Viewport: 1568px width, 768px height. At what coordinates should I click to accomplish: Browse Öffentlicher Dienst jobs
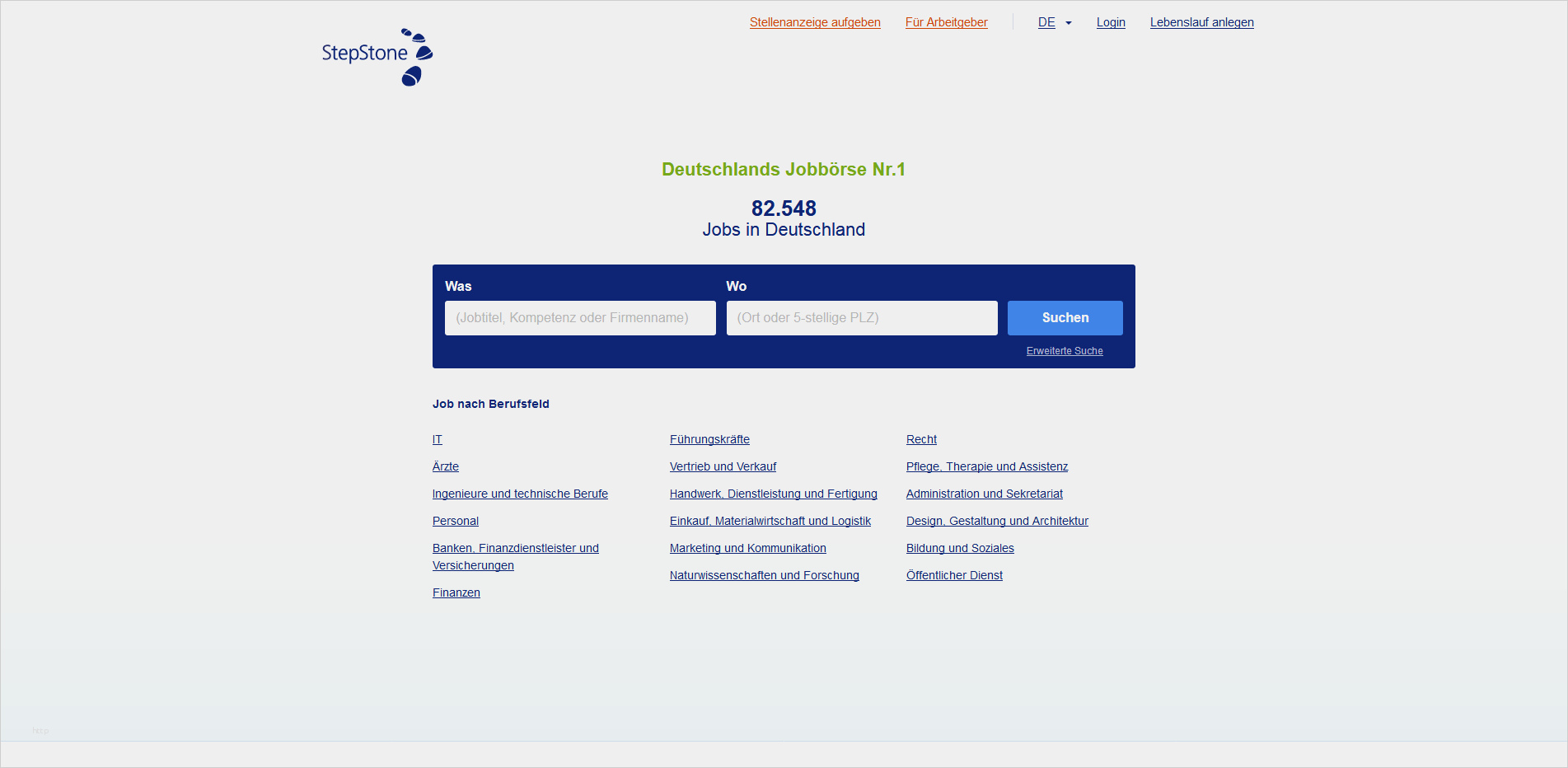[x=954, y=575]
